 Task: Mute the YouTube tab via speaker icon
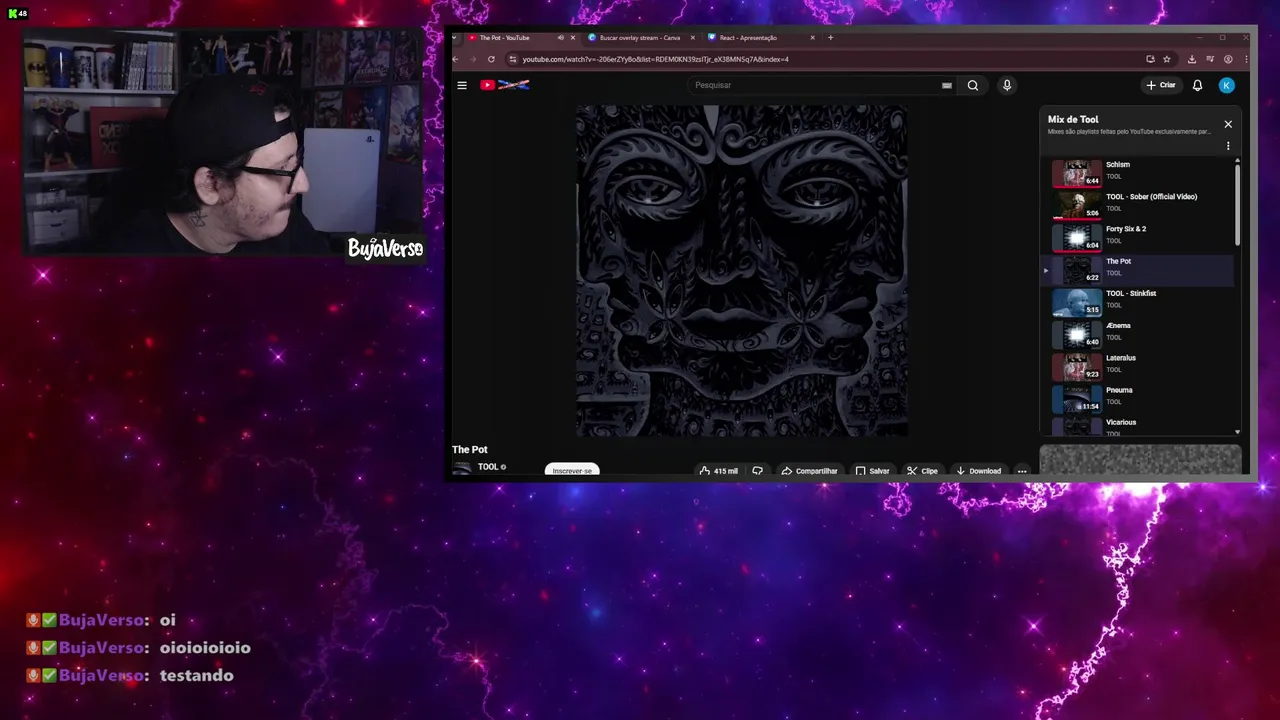click(x=560, y=38)
